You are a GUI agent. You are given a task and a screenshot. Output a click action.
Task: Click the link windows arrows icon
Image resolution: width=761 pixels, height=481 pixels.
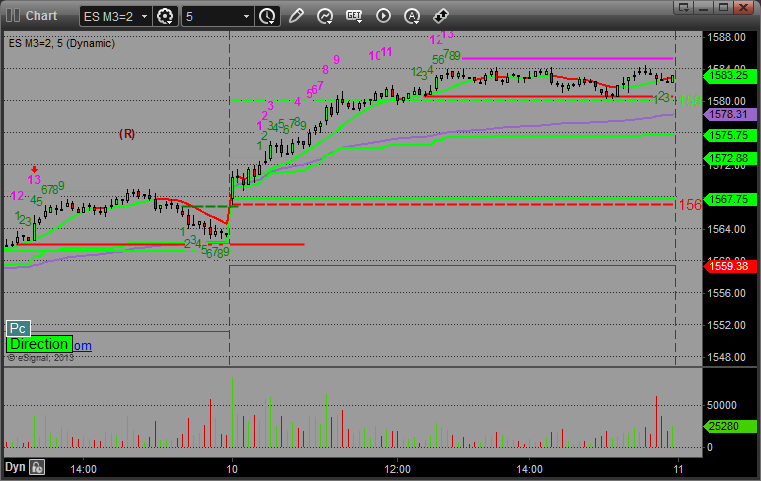441,16
